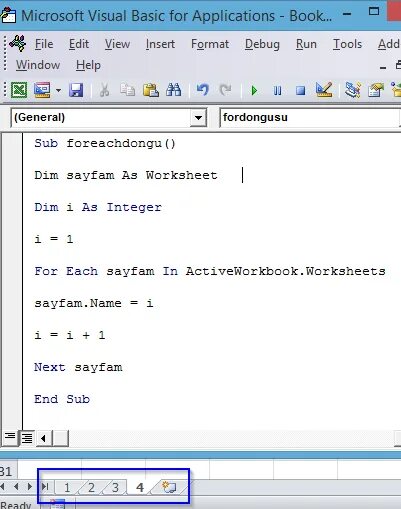Click the fordongusu procedure box
The height and width of the screenshot is (509, 401).
pyautogui.click(x=310, y=117)
